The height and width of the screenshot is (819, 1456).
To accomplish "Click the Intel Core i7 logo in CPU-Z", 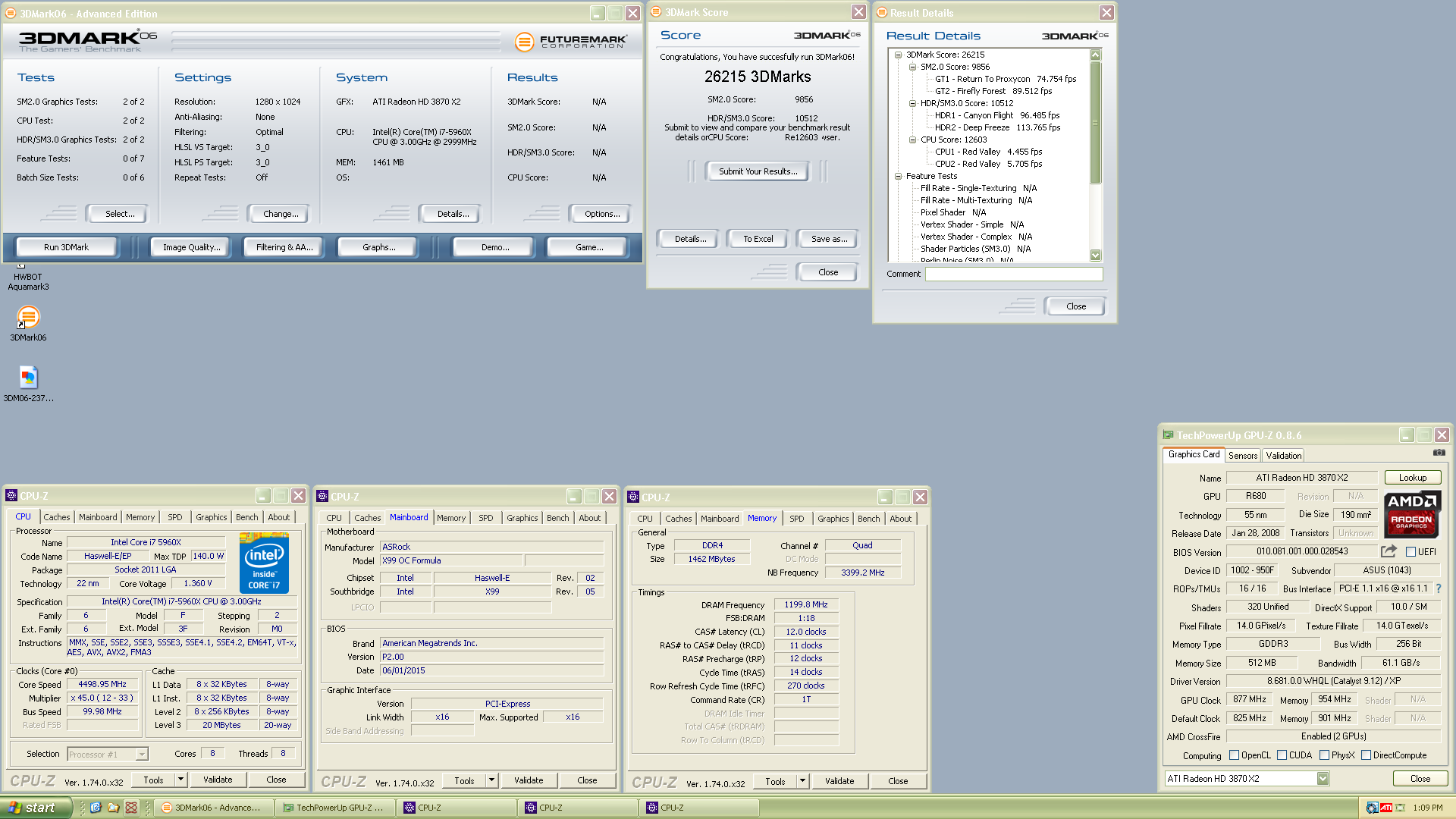I will (264, 563).
